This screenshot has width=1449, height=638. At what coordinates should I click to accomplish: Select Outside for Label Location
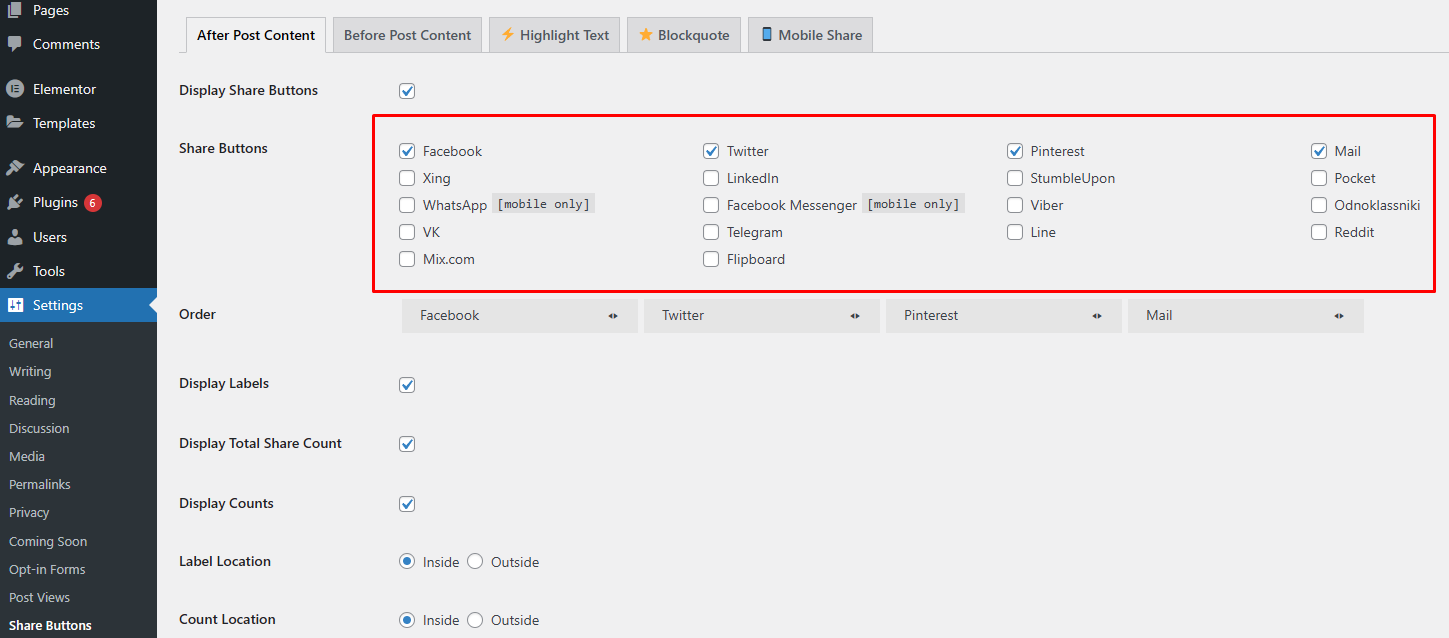coord(475,562)
